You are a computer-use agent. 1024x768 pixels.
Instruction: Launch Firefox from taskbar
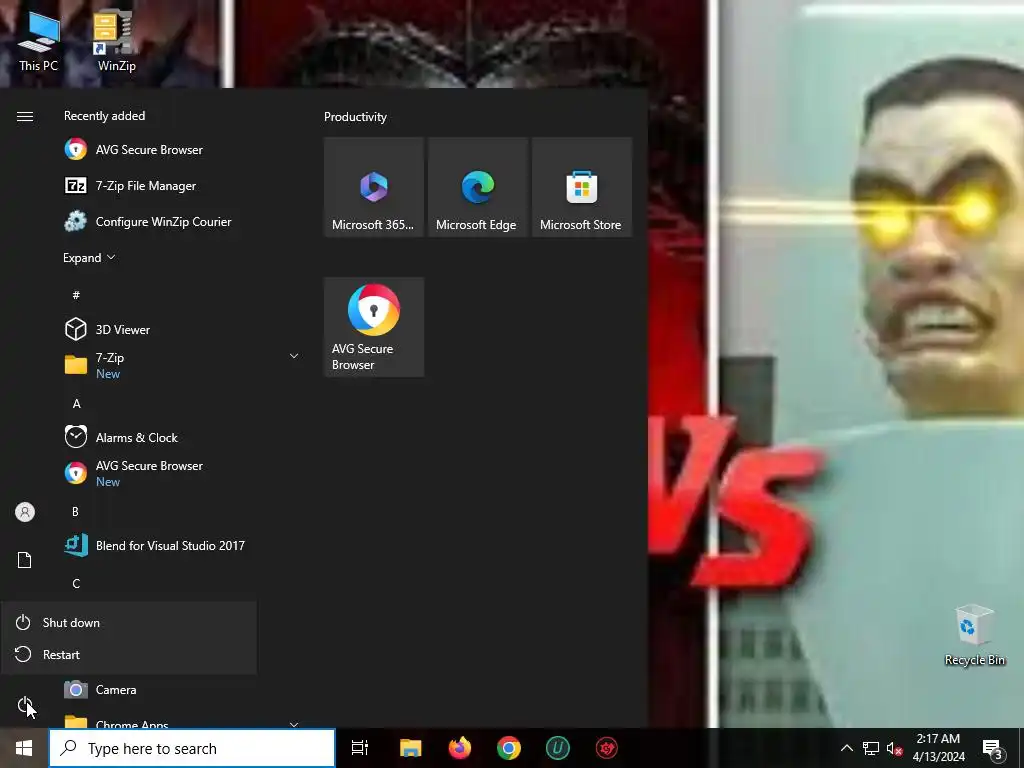460,748
